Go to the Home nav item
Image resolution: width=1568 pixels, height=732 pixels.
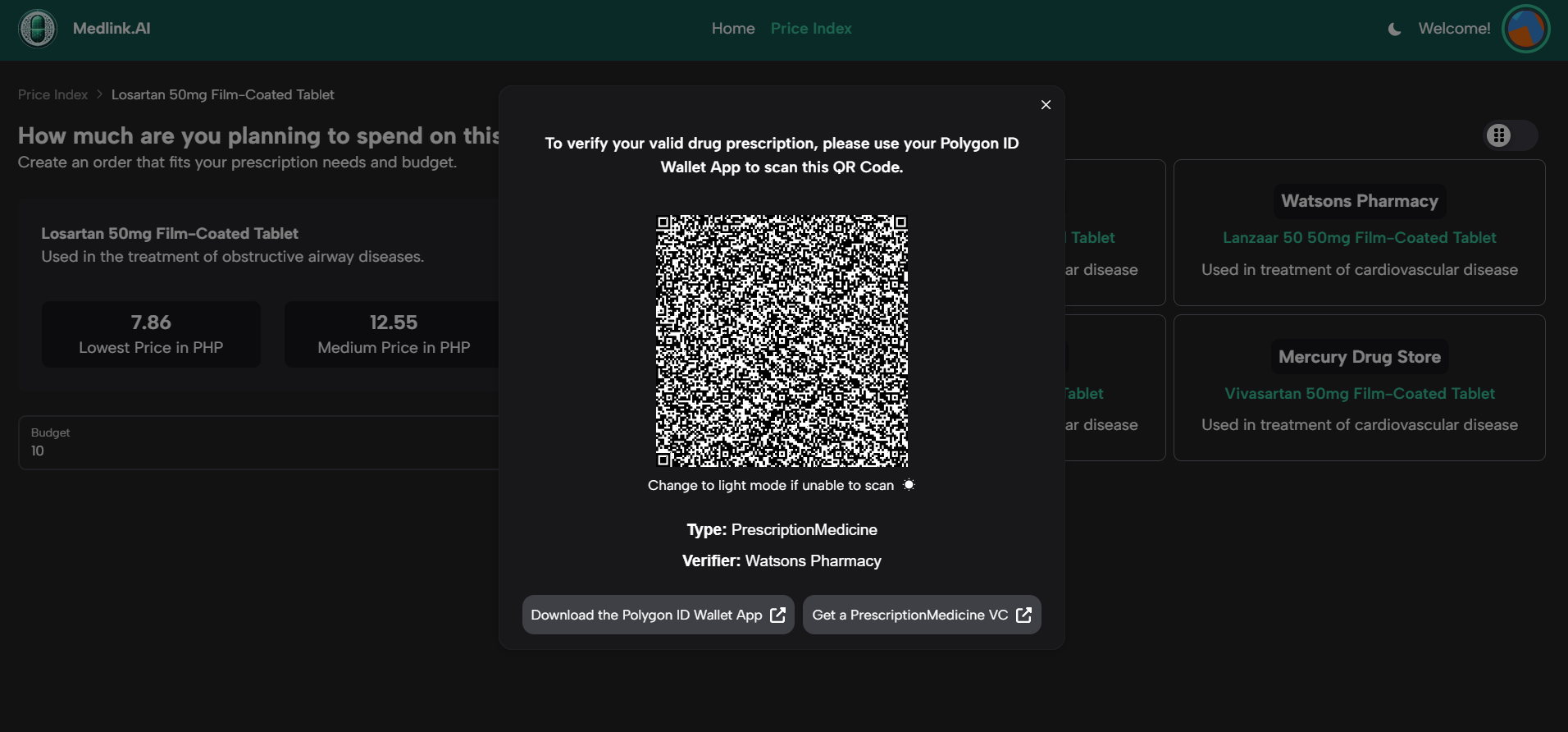point(733,29)
